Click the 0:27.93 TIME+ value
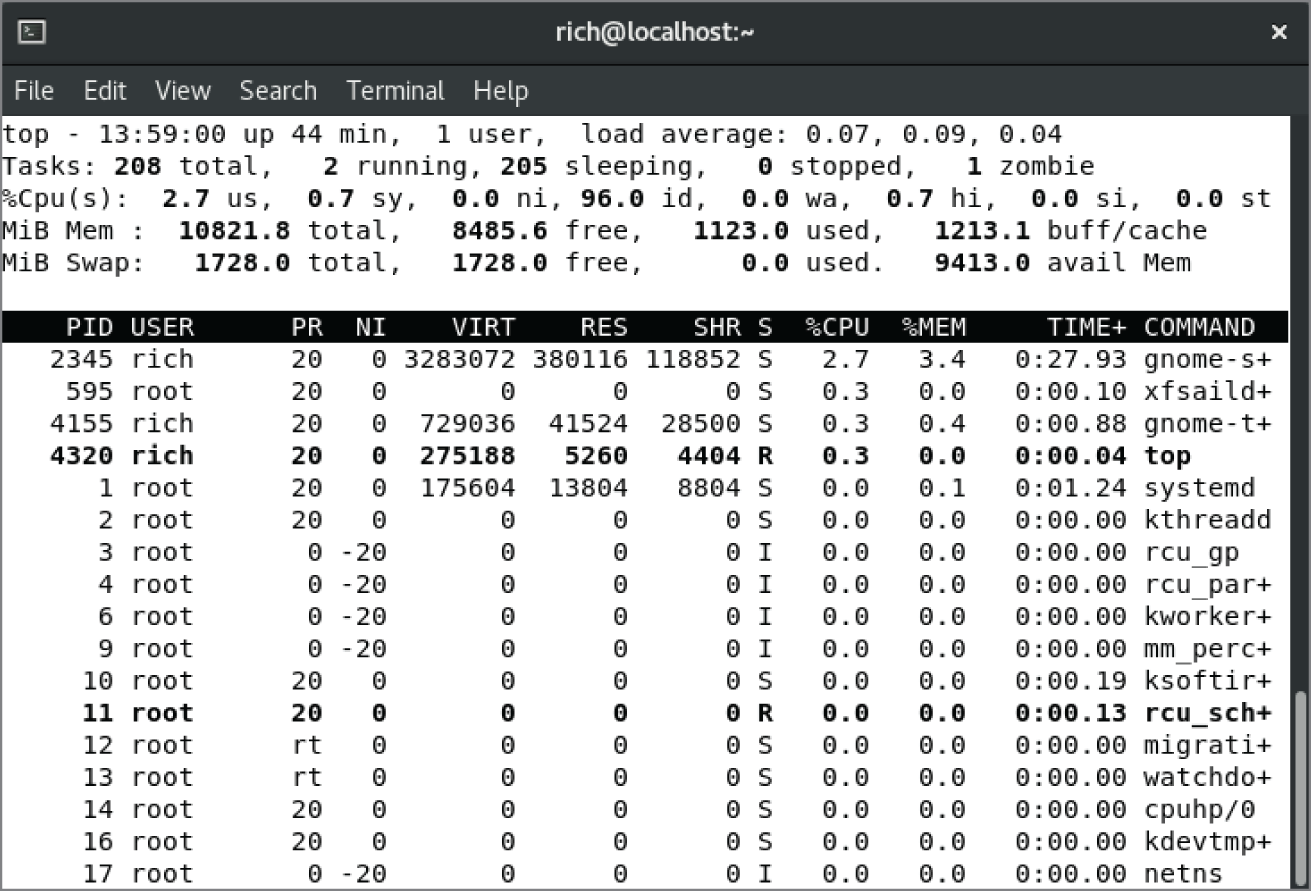The image size is (1311, 891). tap(1072, 359)
